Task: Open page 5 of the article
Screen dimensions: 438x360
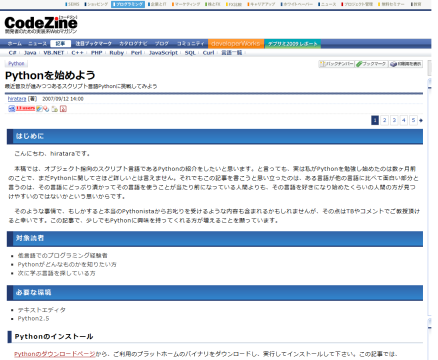Action: [413, 120]
